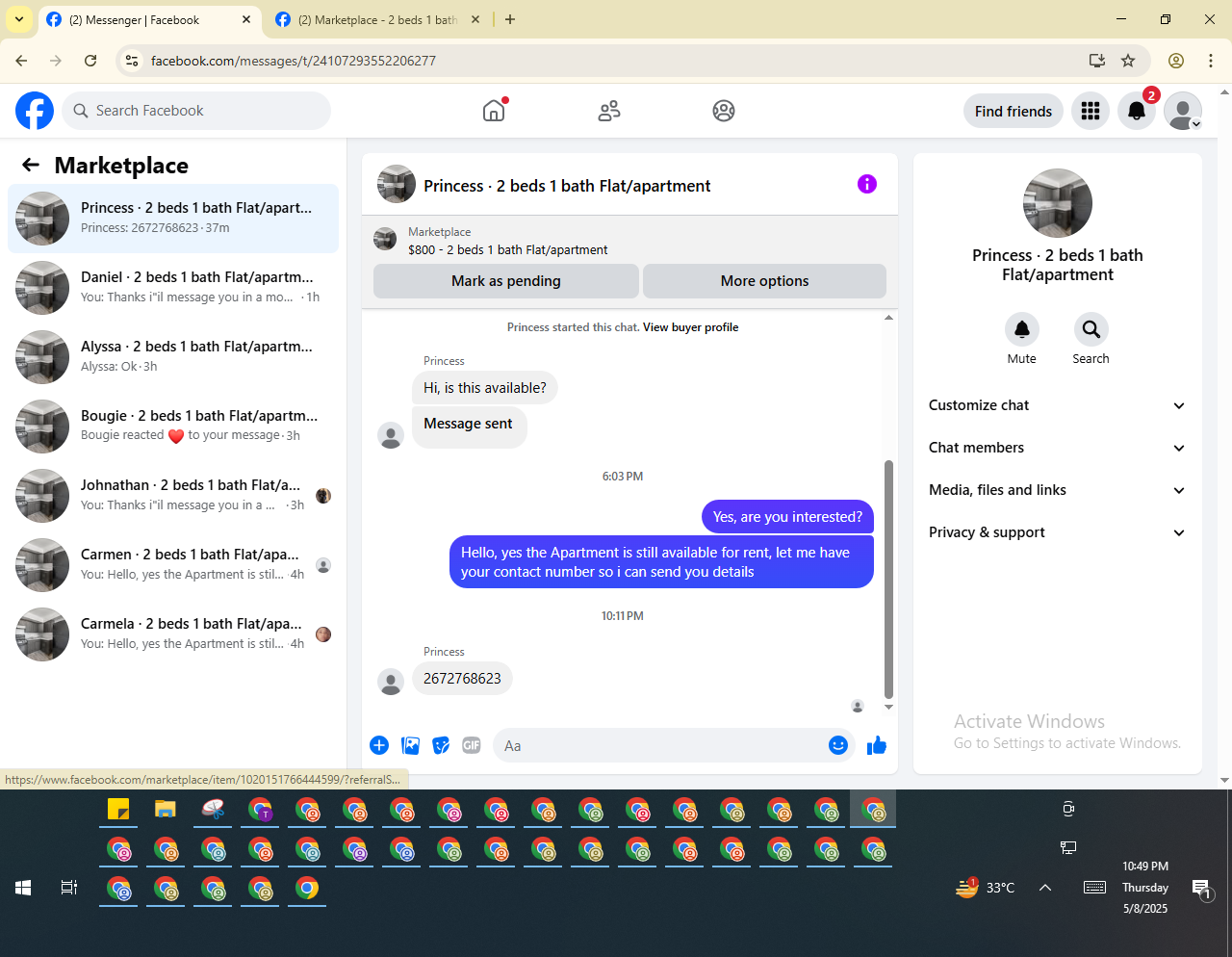Mute this conversation with the bell icon
This screenshot has height=957, width=1232.
click(x=1022, y=329)
